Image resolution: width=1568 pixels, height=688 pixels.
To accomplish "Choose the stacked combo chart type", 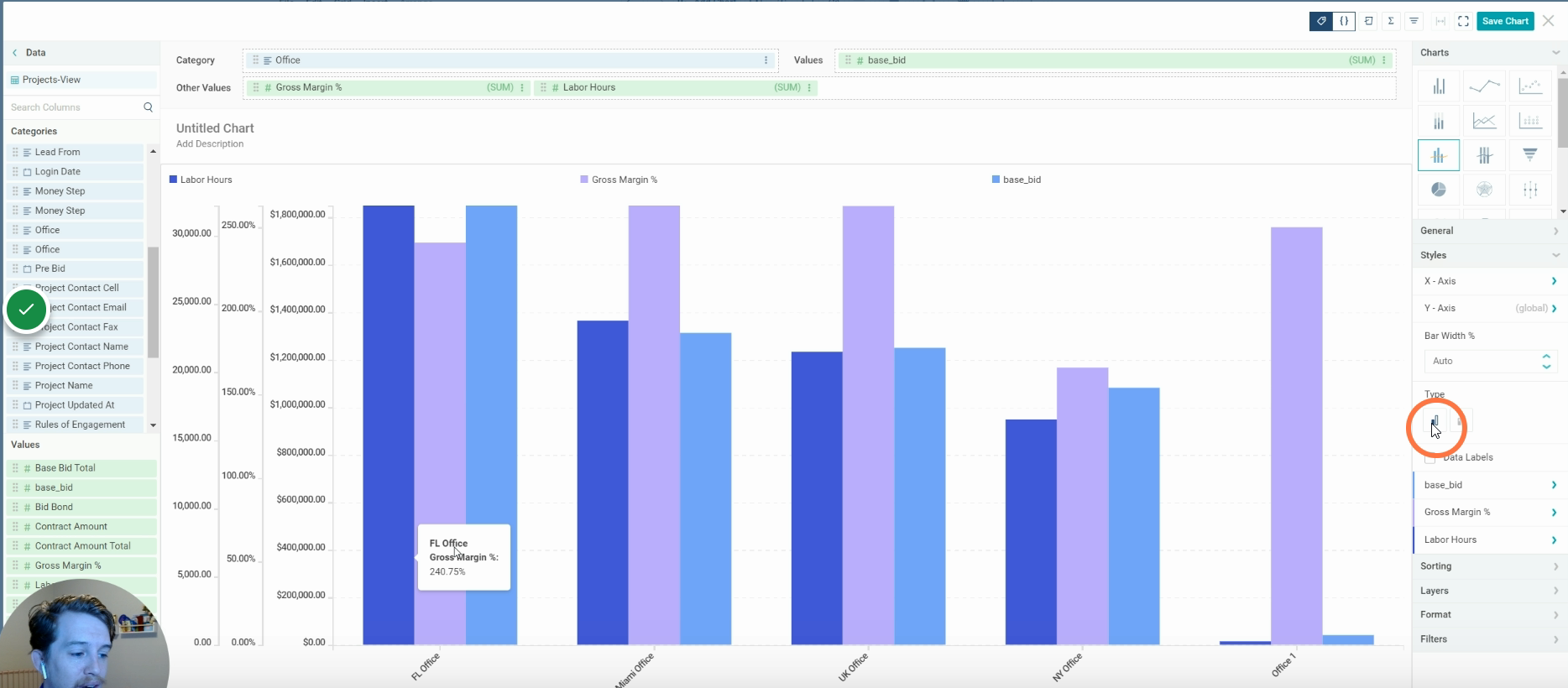I will (x=1484, y=155).
